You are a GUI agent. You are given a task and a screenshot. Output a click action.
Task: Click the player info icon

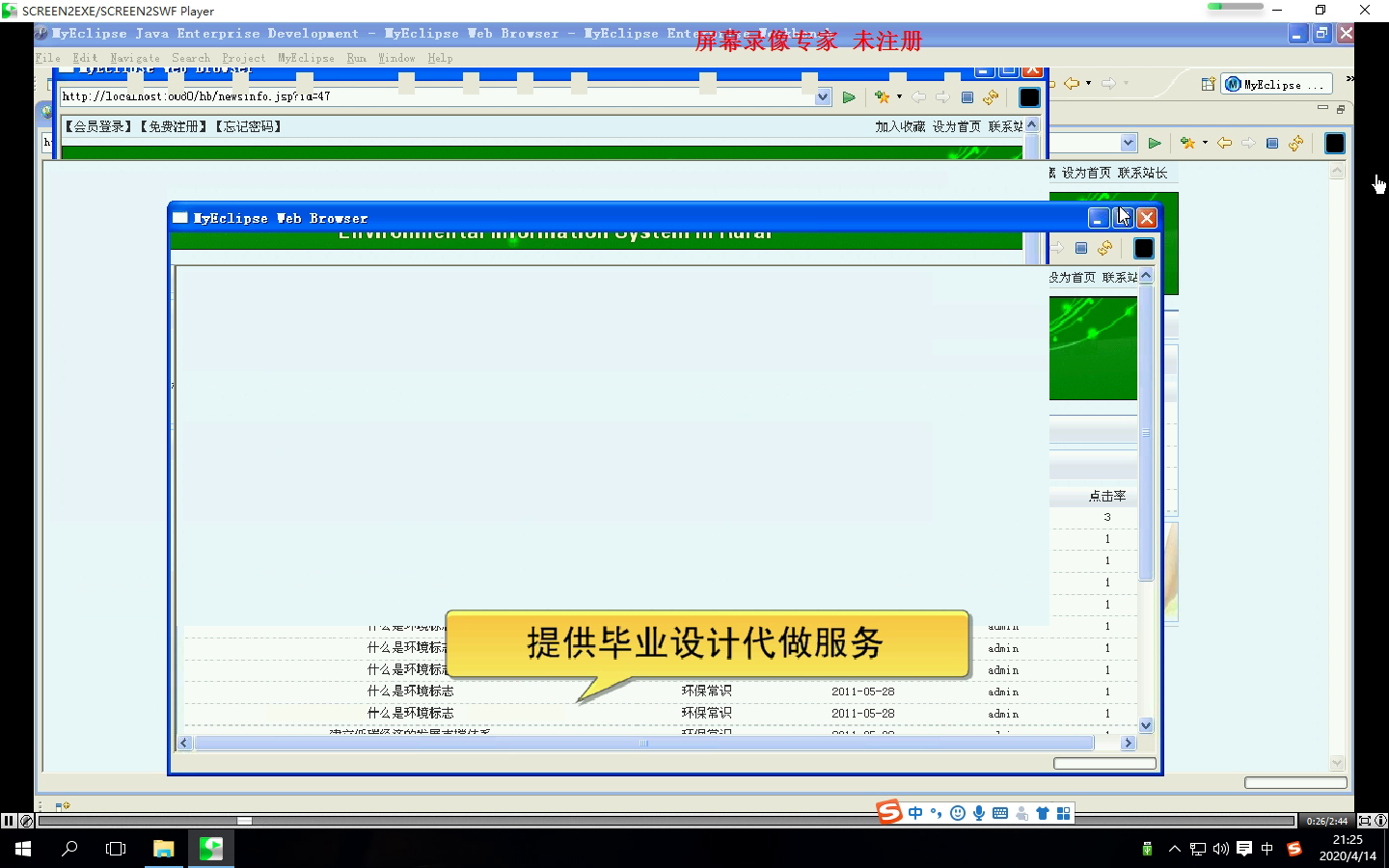(1381, 821)
